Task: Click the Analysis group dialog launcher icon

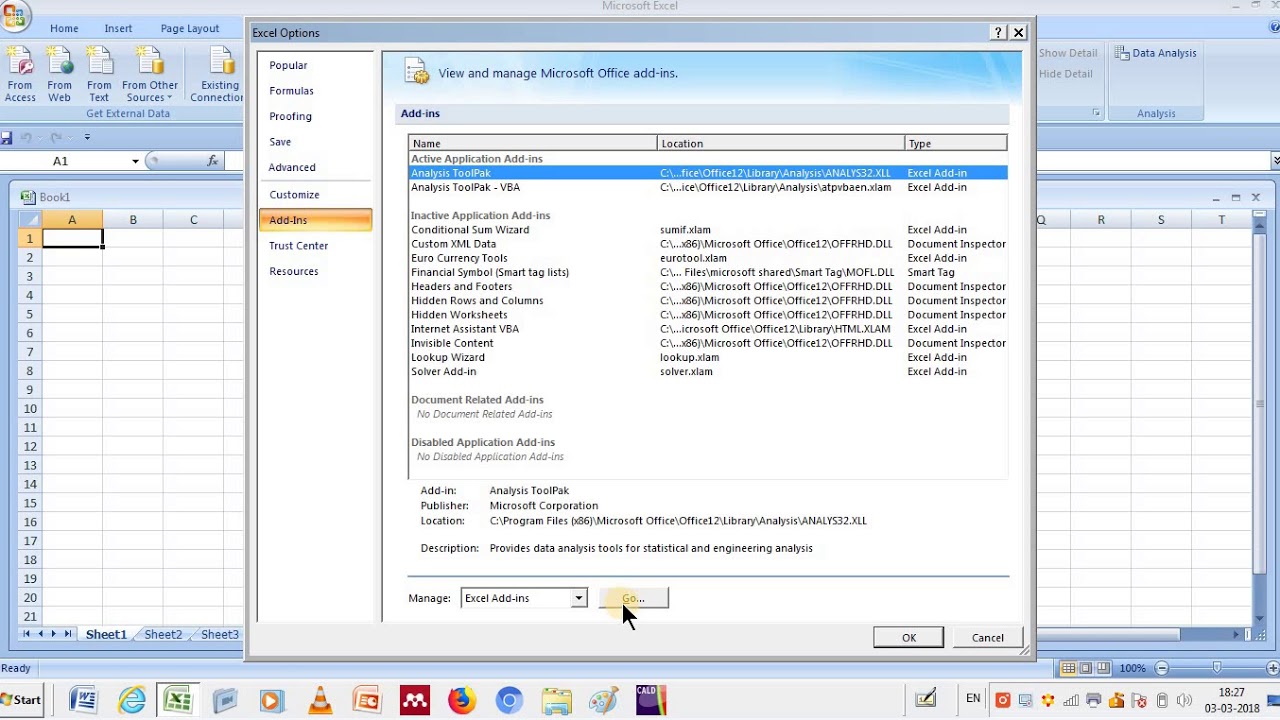Action: tap(1096, 113)
